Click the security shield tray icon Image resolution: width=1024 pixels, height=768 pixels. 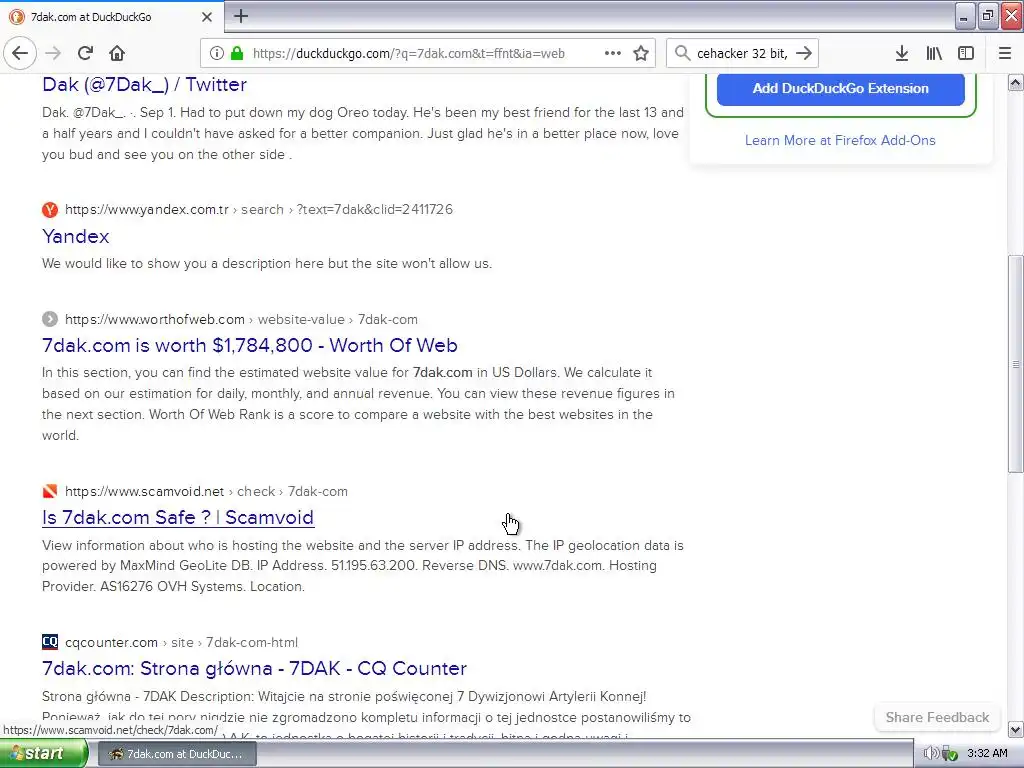(951, 754)
